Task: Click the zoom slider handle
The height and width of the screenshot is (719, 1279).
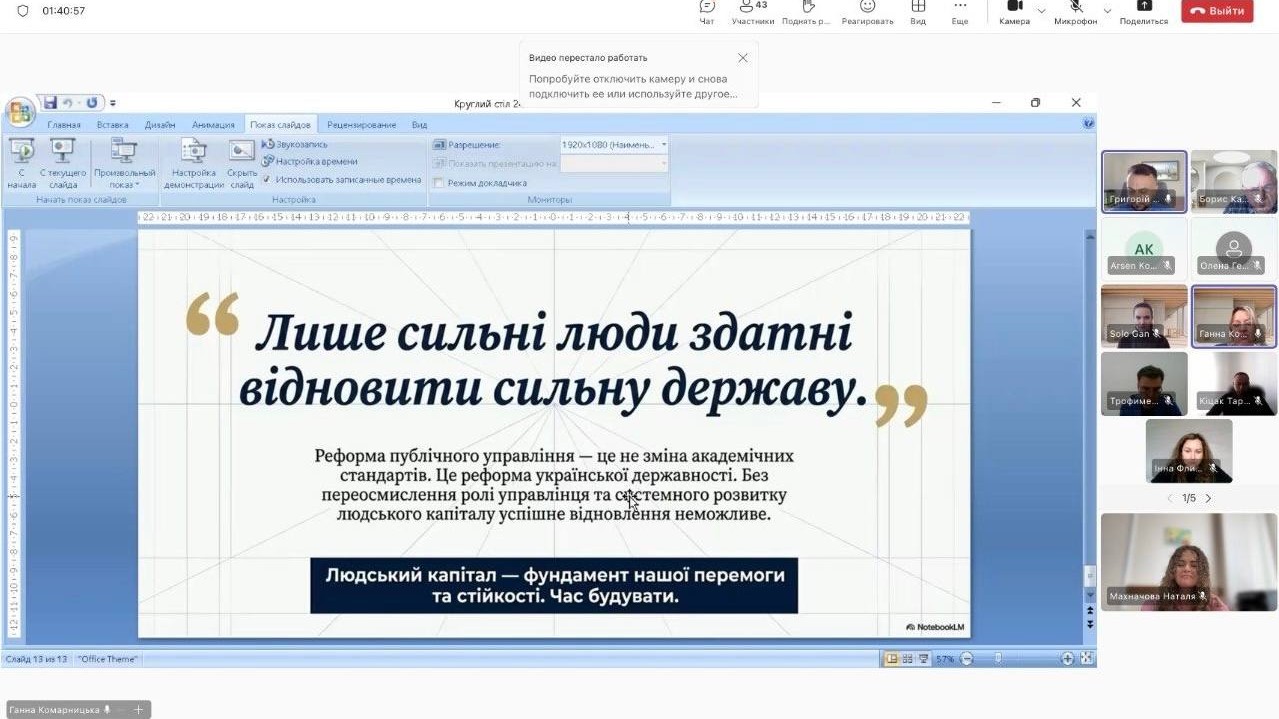Action: [997, 659]
